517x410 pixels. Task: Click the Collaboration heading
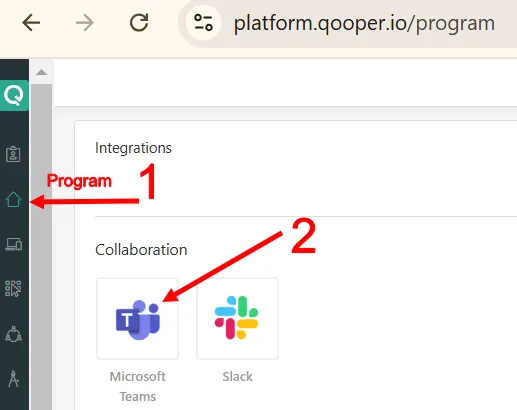(x=141, y=250)
